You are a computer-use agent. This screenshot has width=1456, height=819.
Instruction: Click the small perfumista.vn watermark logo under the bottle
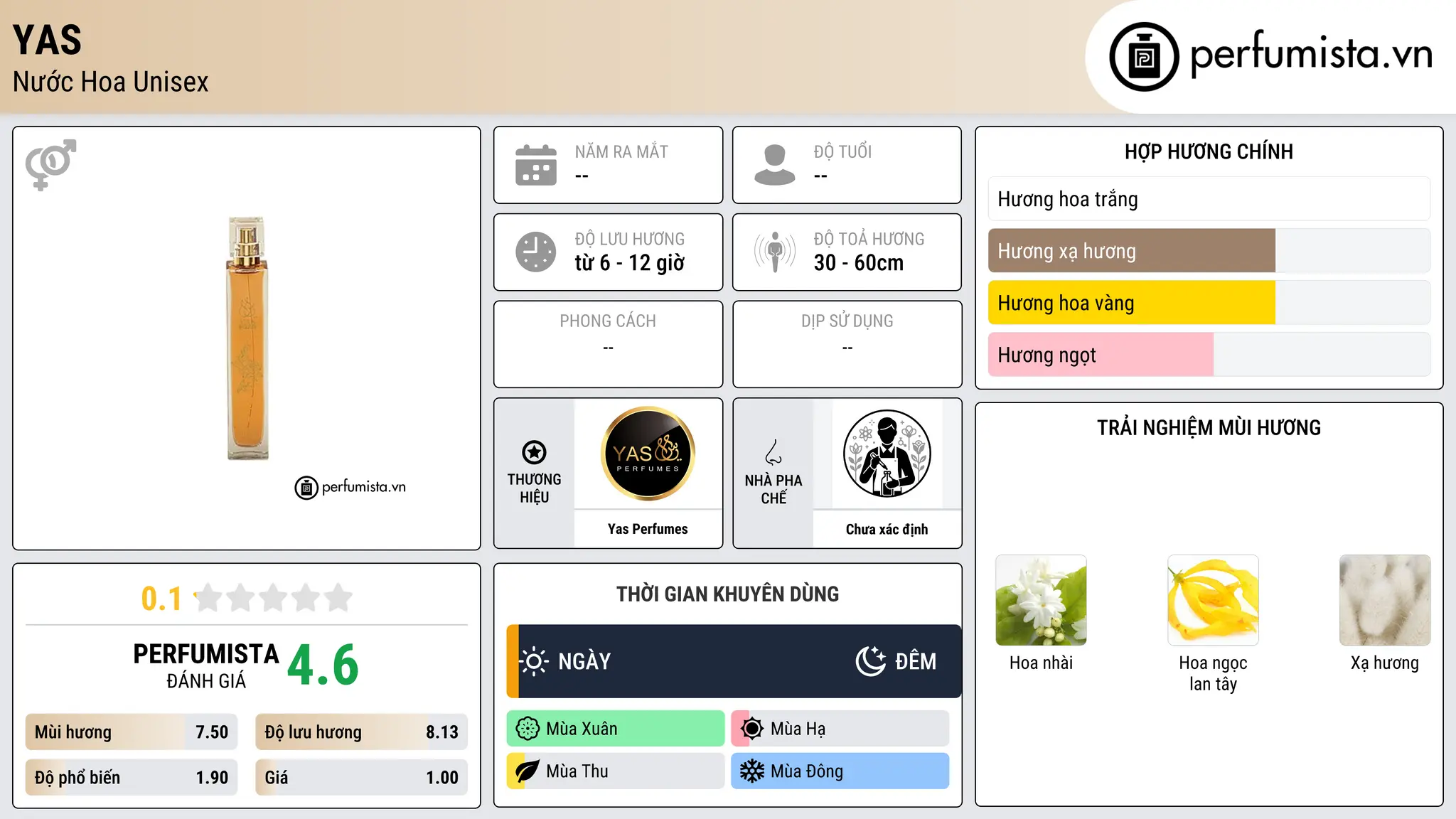[x=350, y=488]
